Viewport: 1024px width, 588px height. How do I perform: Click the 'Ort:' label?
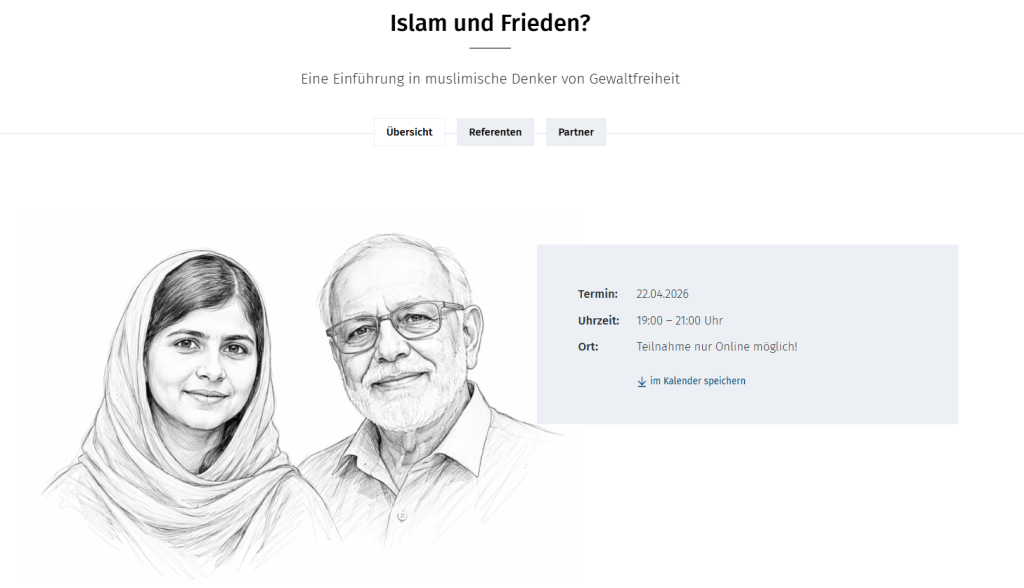tap(588, 347)
